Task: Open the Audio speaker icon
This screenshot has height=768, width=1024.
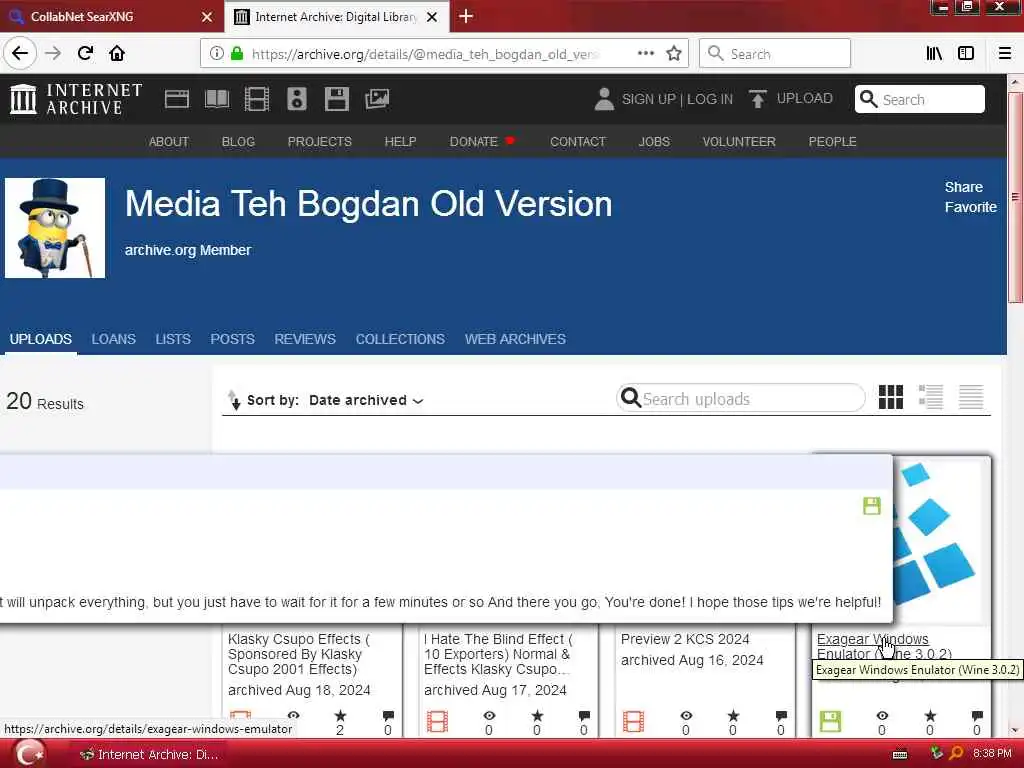Action: 296,99
